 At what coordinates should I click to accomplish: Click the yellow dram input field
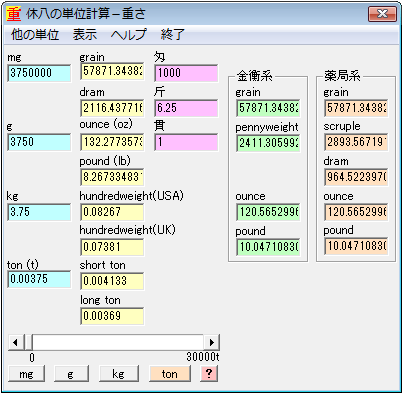[112, 108]
